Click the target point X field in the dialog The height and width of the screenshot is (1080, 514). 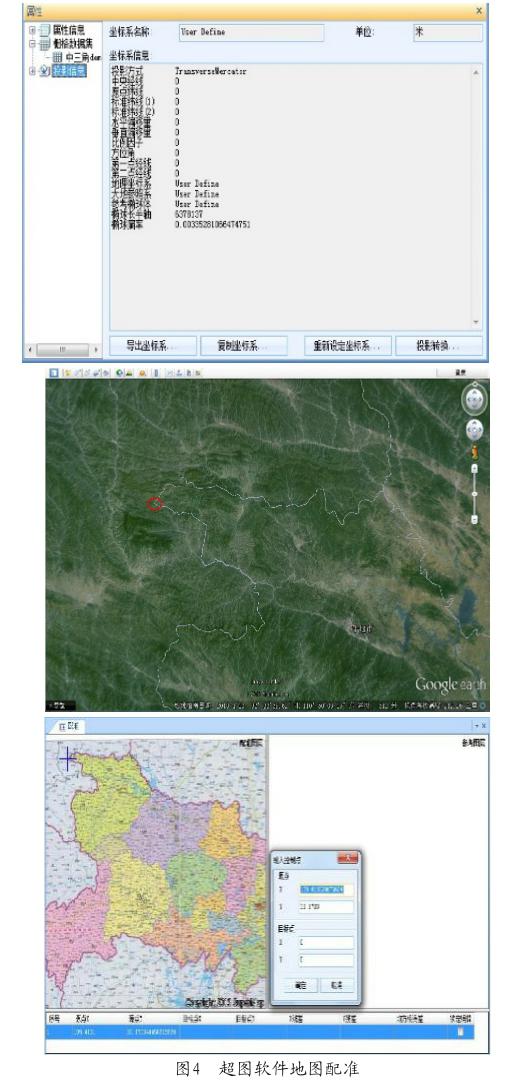(x=327, y=943)
